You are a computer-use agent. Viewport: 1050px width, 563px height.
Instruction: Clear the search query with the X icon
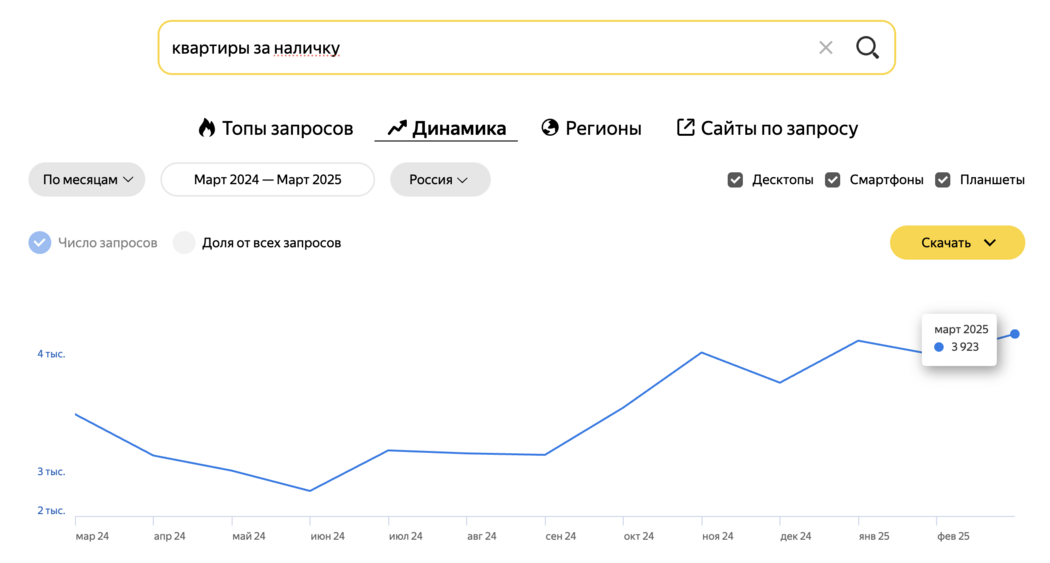point(826,48)
